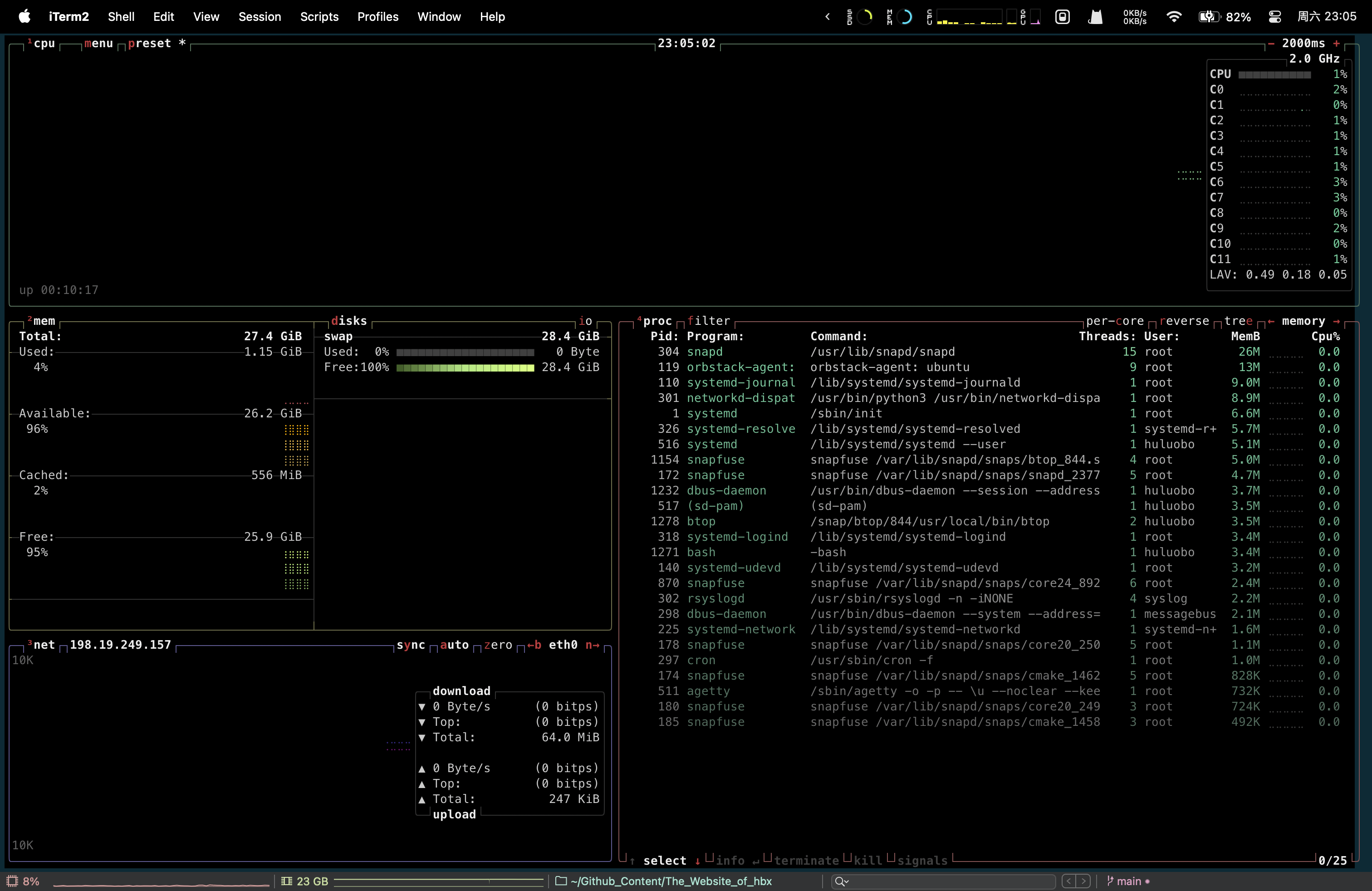Toggle per-core CPU display in proc

point(1114,321)
